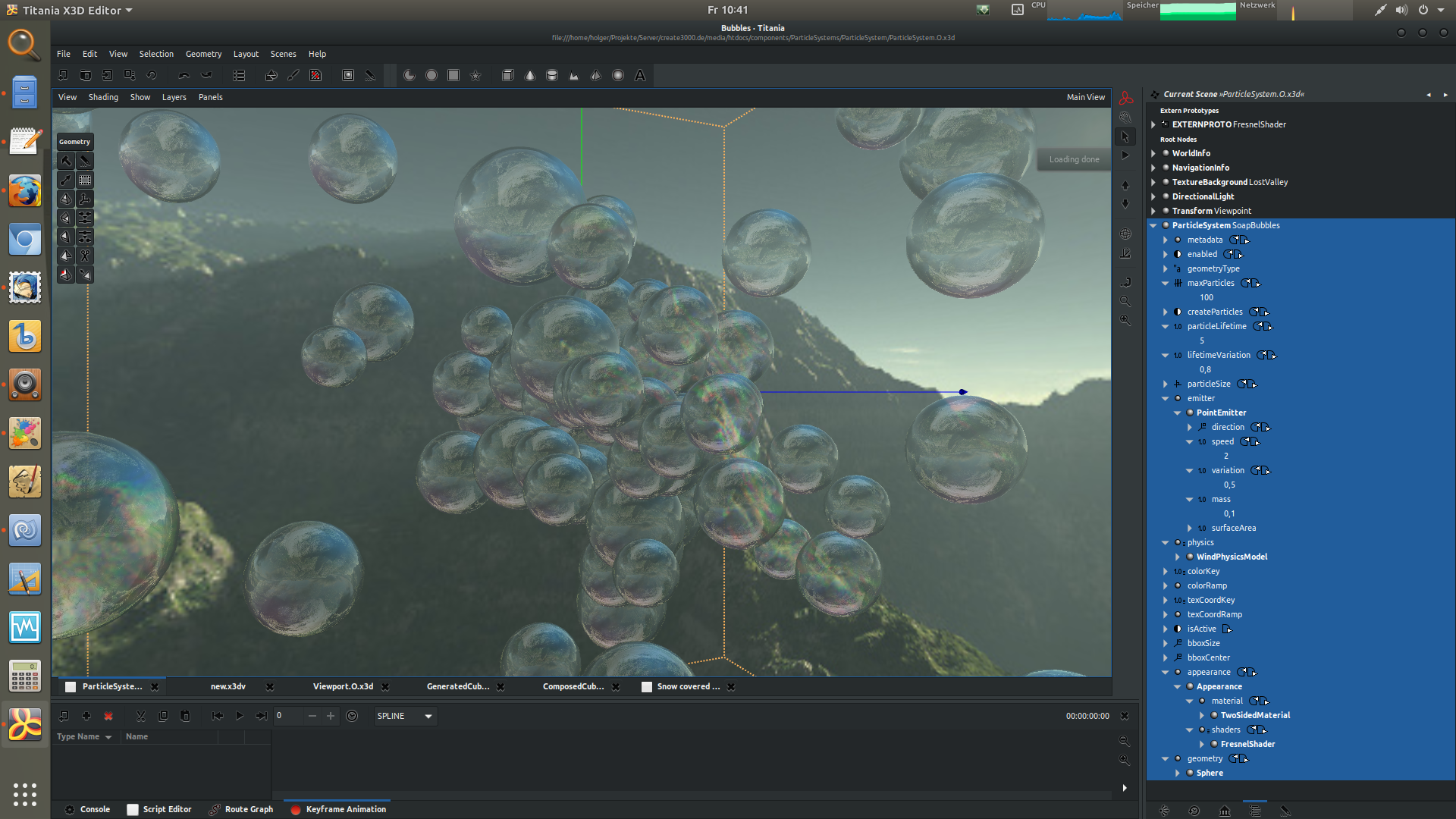Open the Geometry menu
Viewport: 1456px width, 819px height.
tap(203, 54)
